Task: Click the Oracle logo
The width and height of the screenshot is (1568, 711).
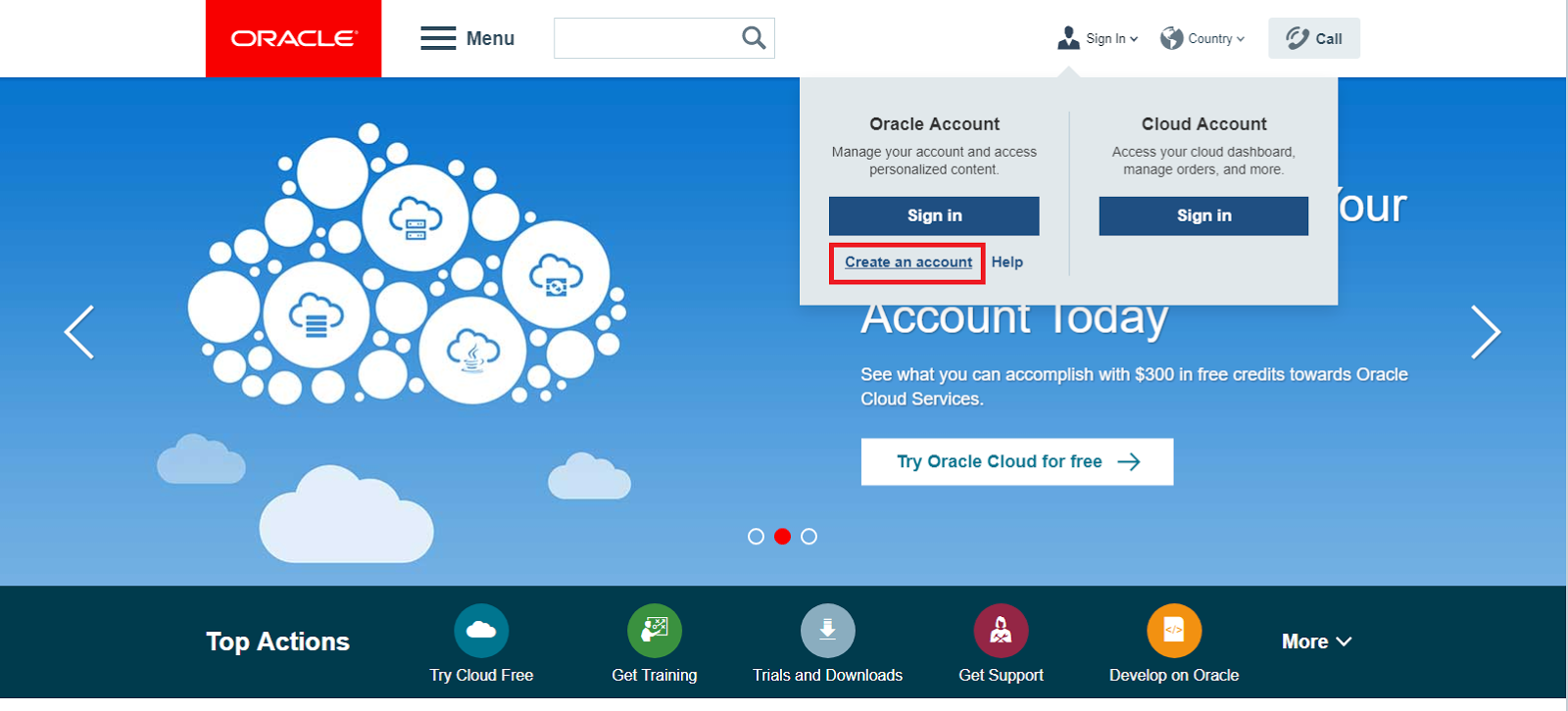Action: tap(293, 38)
